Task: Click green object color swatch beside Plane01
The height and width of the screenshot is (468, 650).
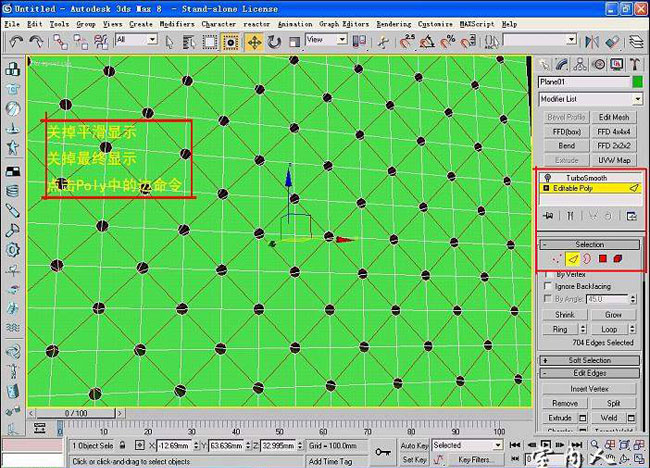Action: (638, 82)
